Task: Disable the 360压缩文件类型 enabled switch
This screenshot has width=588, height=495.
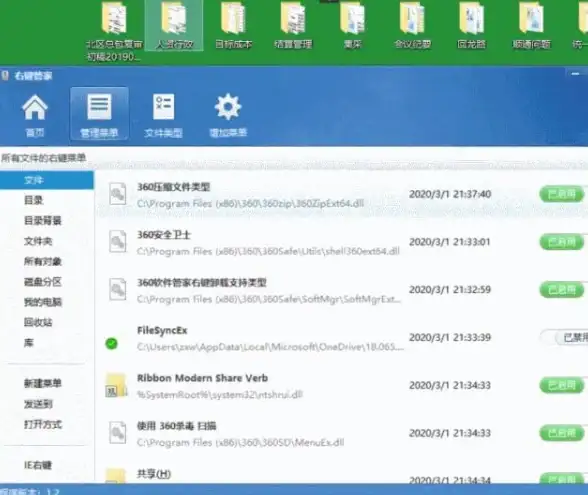Action: 562,194
